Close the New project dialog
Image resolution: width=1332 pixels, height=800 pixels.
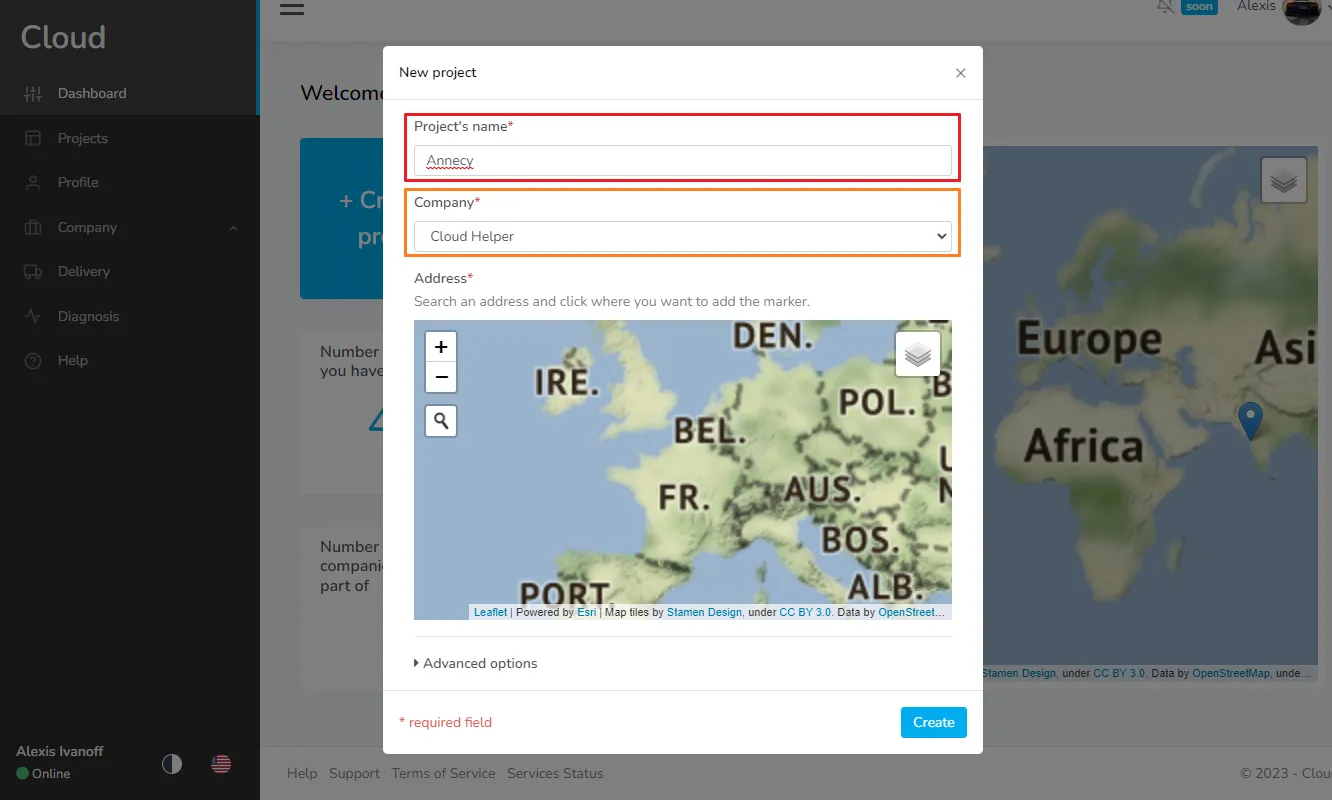[960, 73]
